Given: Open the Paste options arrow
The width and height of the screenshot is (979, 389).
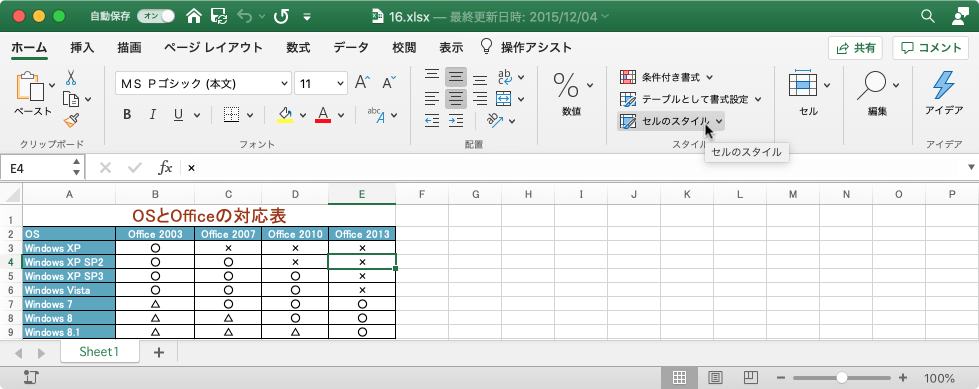Looking at the screenshot, I should (52, 85).
